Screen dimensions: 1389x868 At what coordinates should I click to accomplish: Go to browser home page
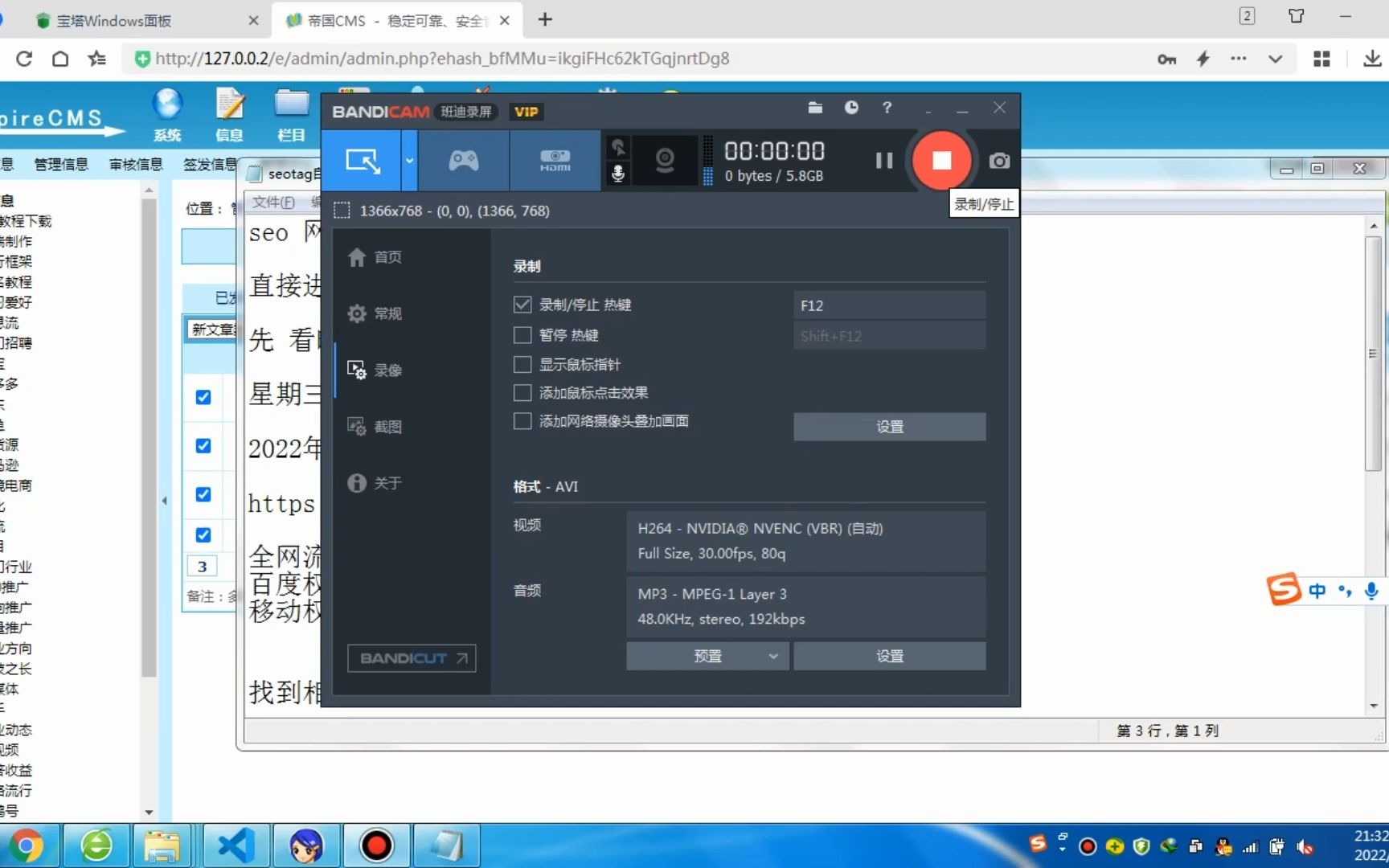[x=60, y=59]
